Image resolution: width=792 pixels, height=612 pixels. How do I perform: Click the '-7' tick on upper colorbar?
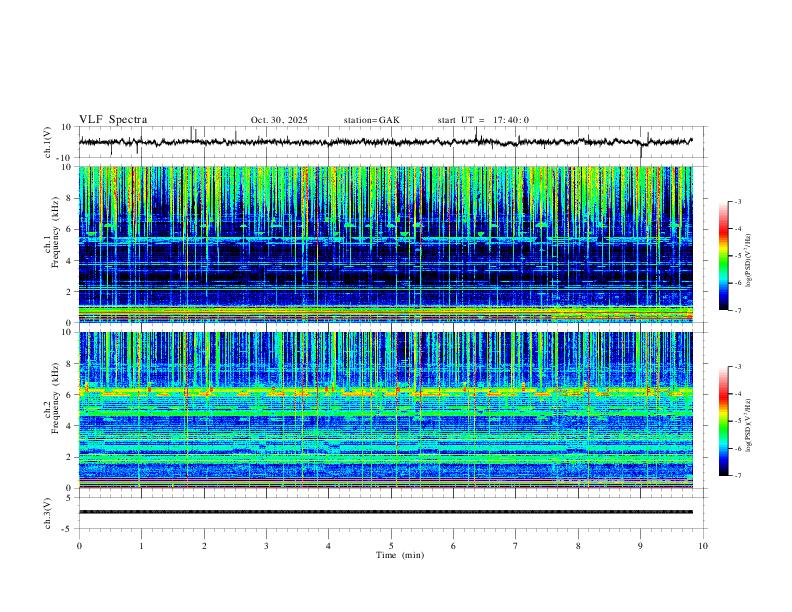pos(737,310)
